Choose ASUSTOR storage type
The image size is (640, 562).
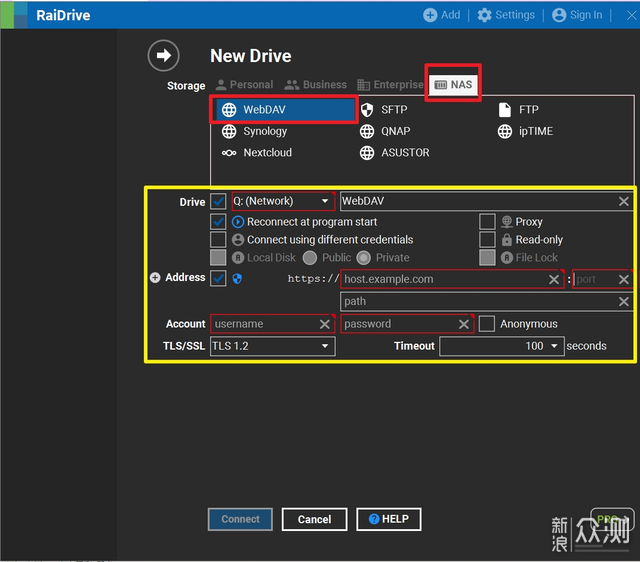pos(394,153)
